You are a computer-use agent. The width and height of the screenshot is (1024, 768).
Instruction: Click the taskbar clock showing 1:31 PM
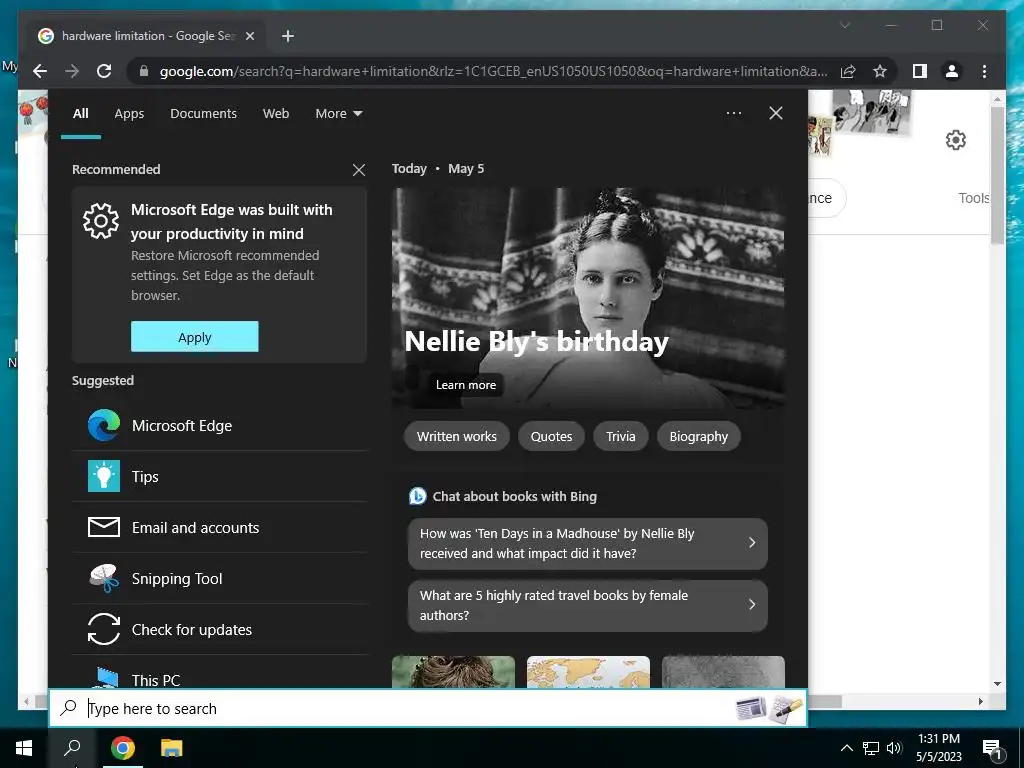[938, 748]
